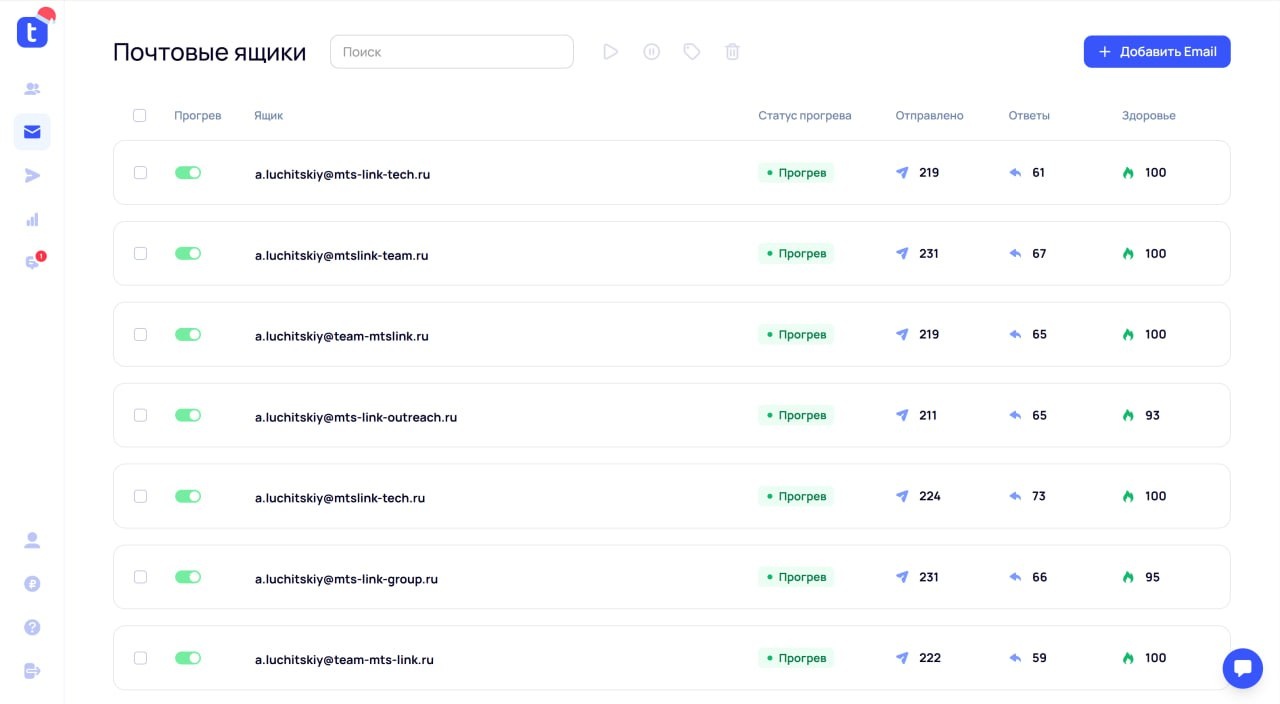The width and height of the screenshot is (1280, 704).
Task: Open the ruble billing icon in sidebar
Action: coord(32,584)
